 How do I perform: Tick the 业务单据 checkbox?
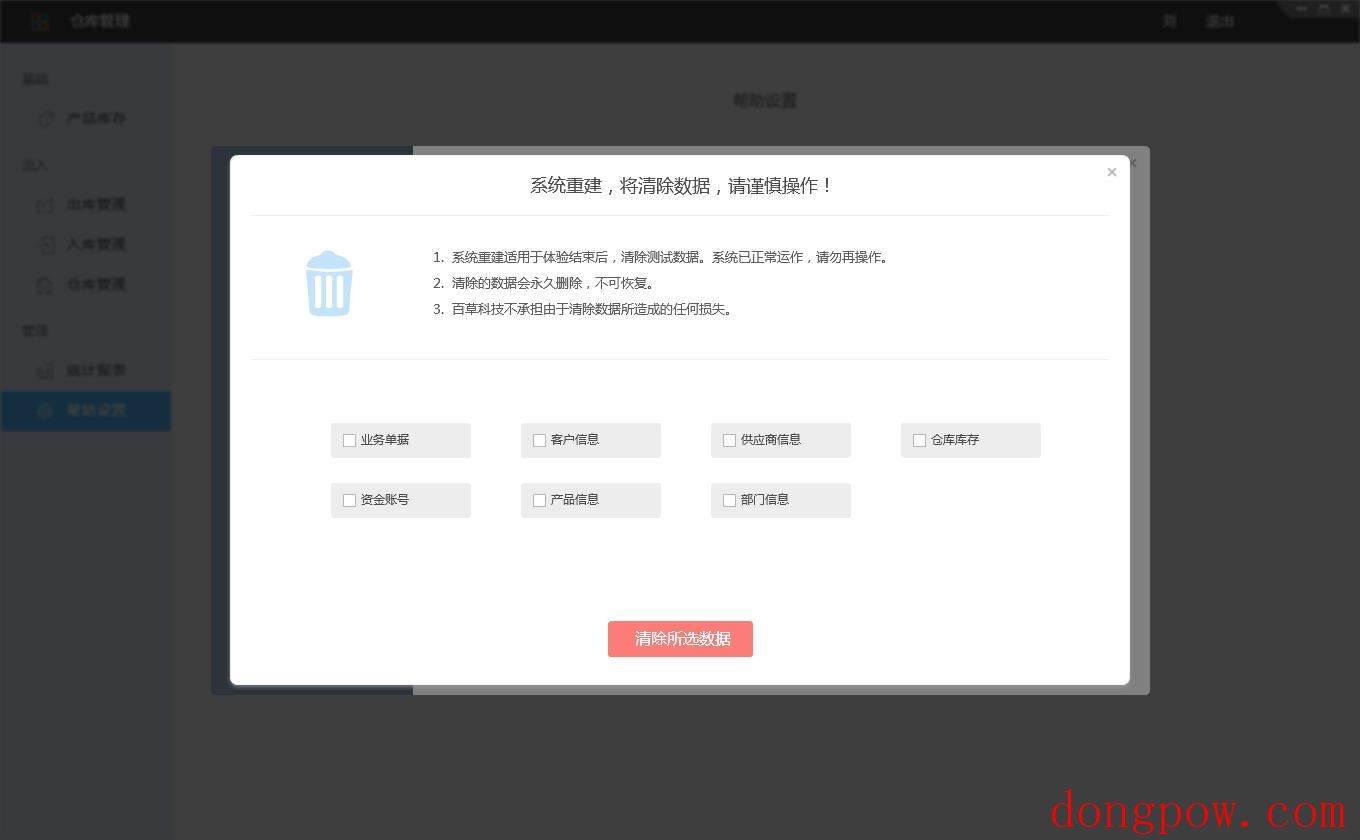349,440
